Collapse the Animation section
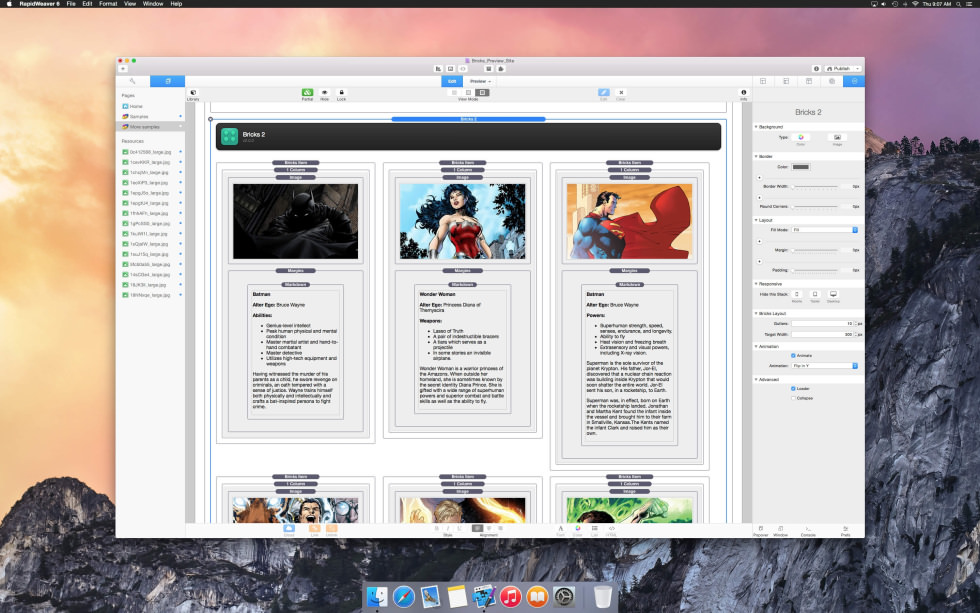Screen dimensions: 980x613 (756, 346)
